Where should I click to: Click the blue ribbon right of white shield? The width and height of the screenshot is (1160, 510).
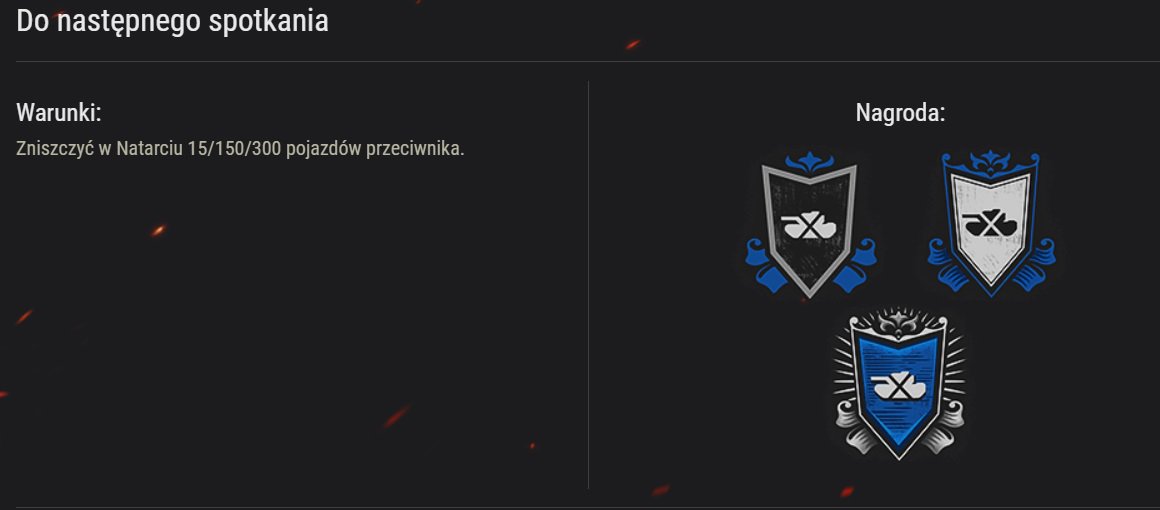click(x=1037, y=262)
